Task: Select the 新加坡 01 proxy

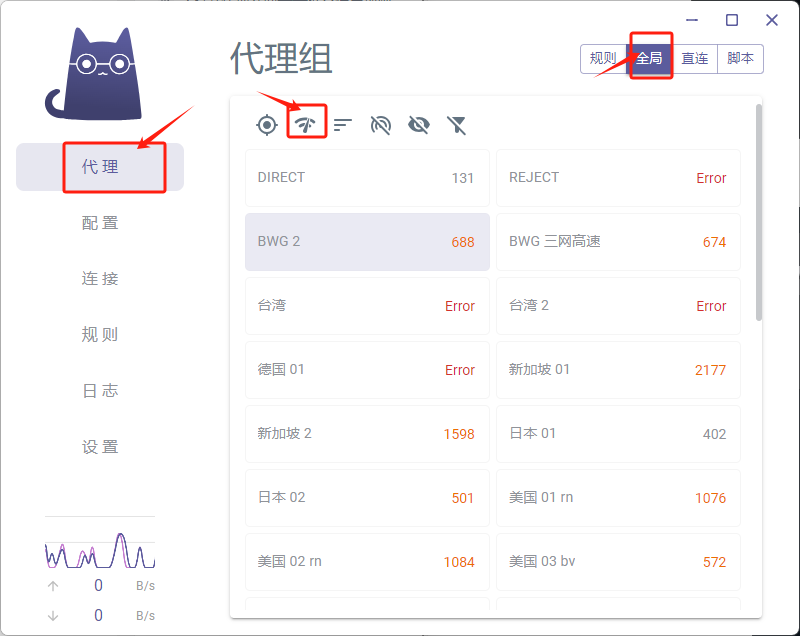Action: [618, 370]
